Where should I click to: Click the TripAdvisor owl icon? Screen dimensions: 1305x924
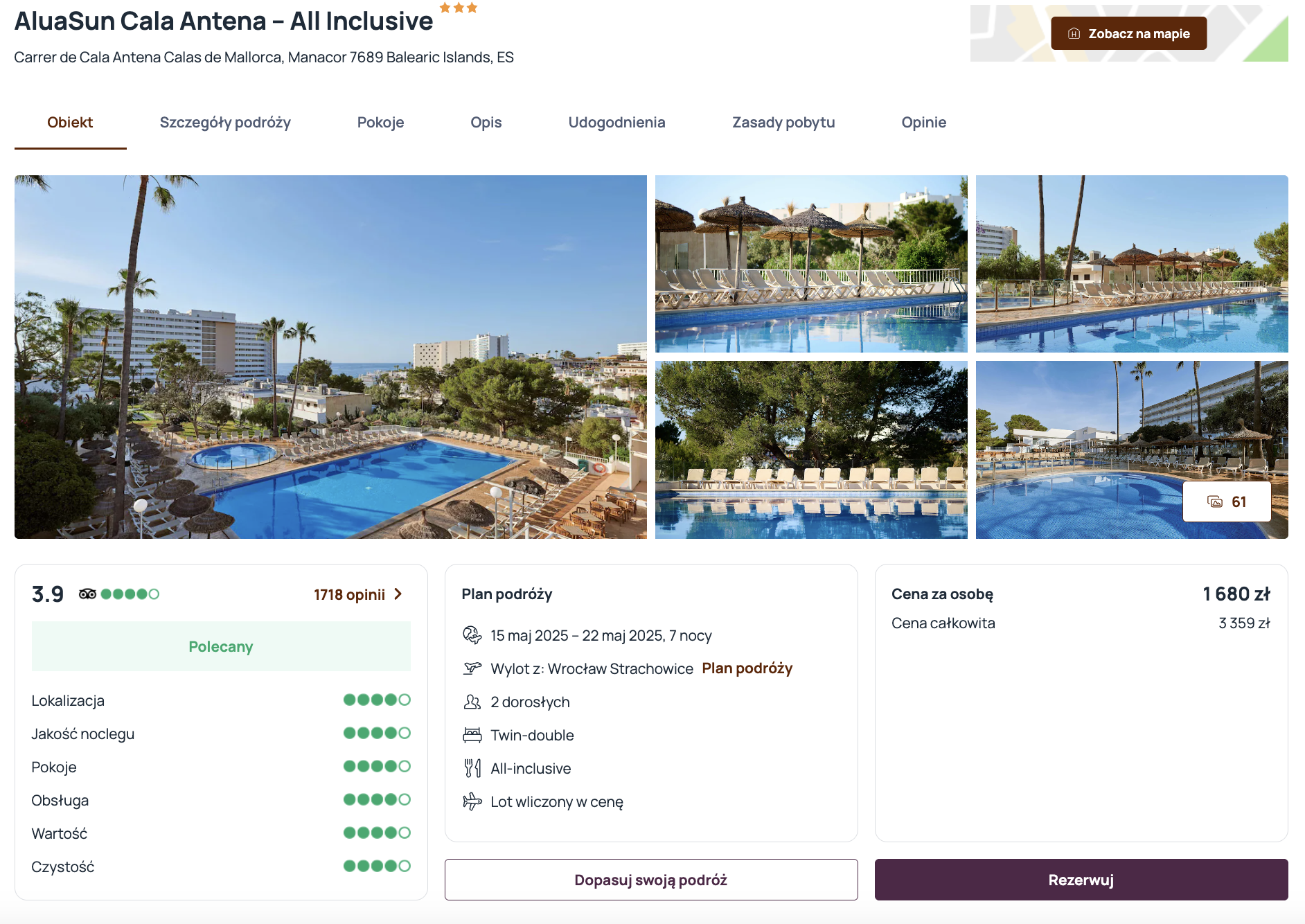pyautogui.click(x=87, y=594)
